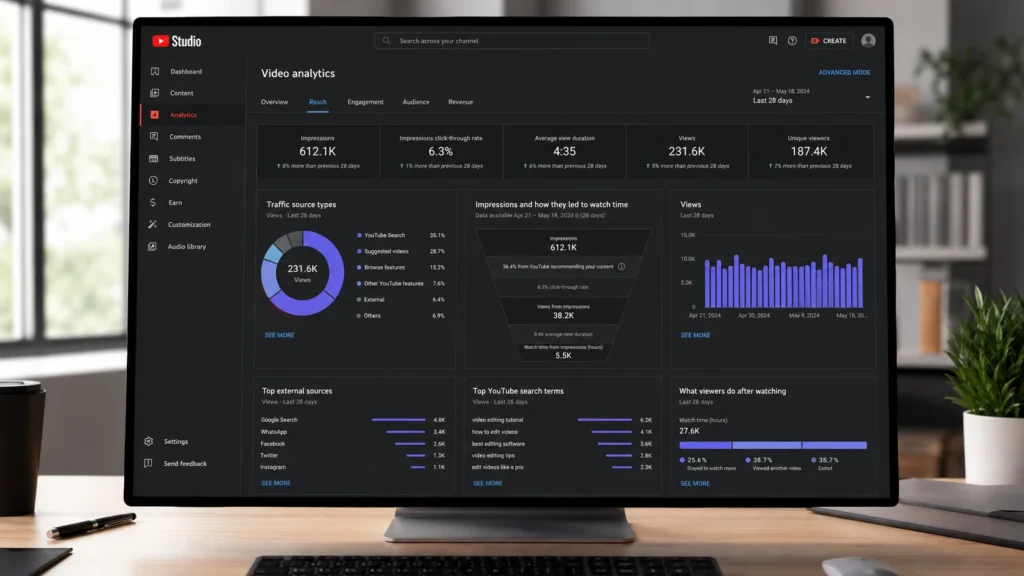Image resolution: width=1024 pixels, height=576 pixels.
Task: Open the help question mark icon
Action: click(x=792, y=40)
